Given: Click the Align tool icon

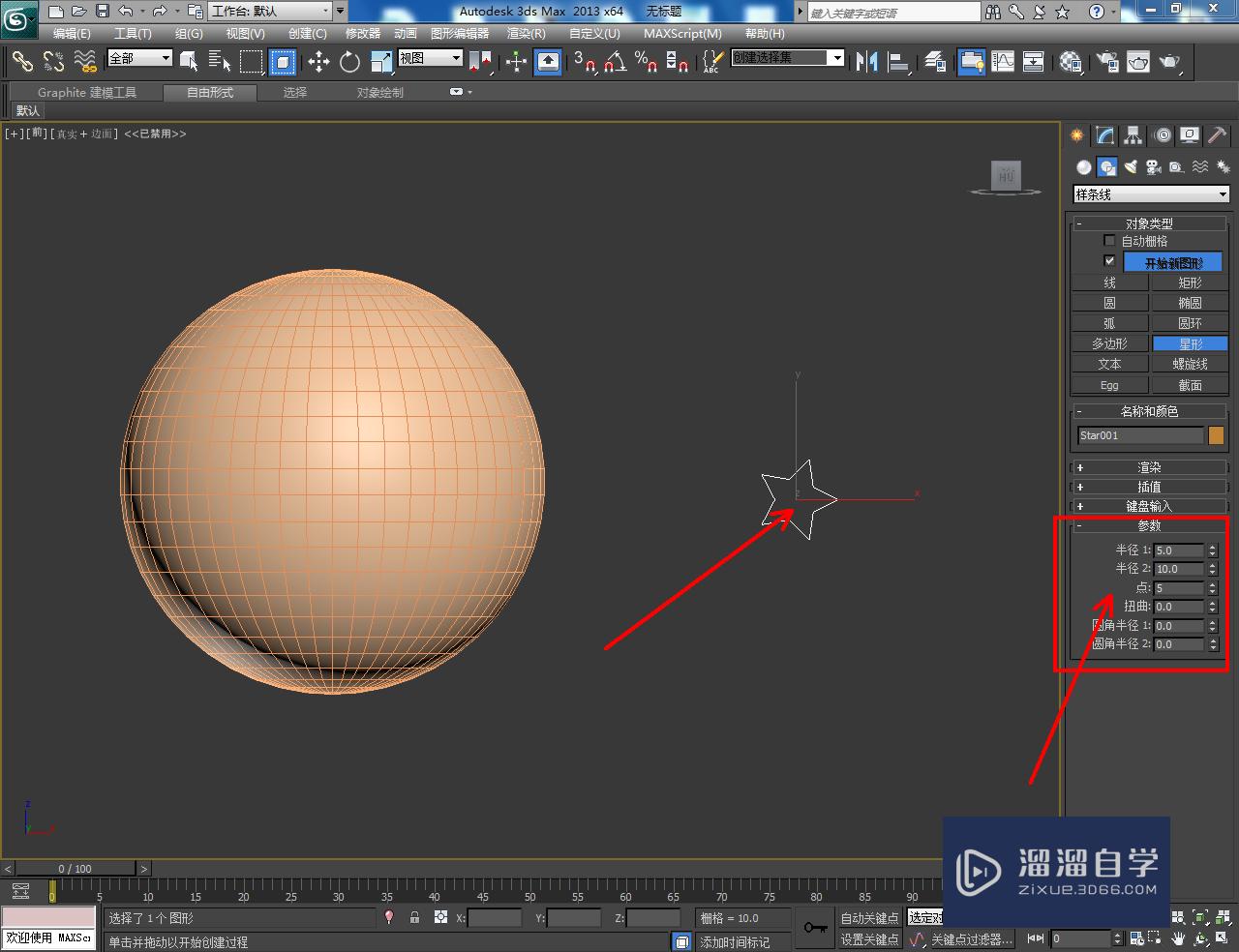Looking at the screenshot, I should tap(899, 62).
